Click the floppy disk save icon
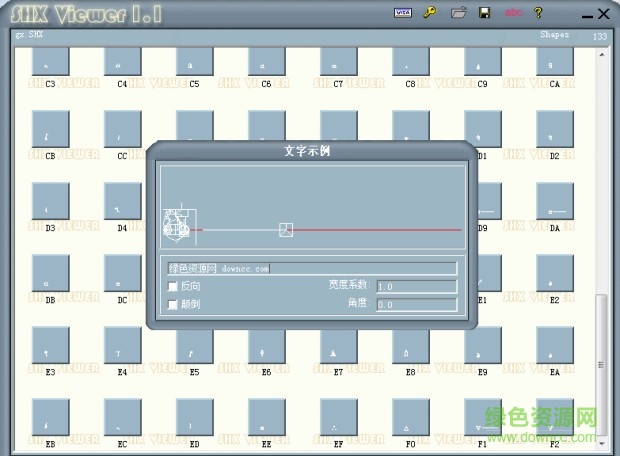The width and height of the screenshot is (620, 456). click(x=485, y=13)
